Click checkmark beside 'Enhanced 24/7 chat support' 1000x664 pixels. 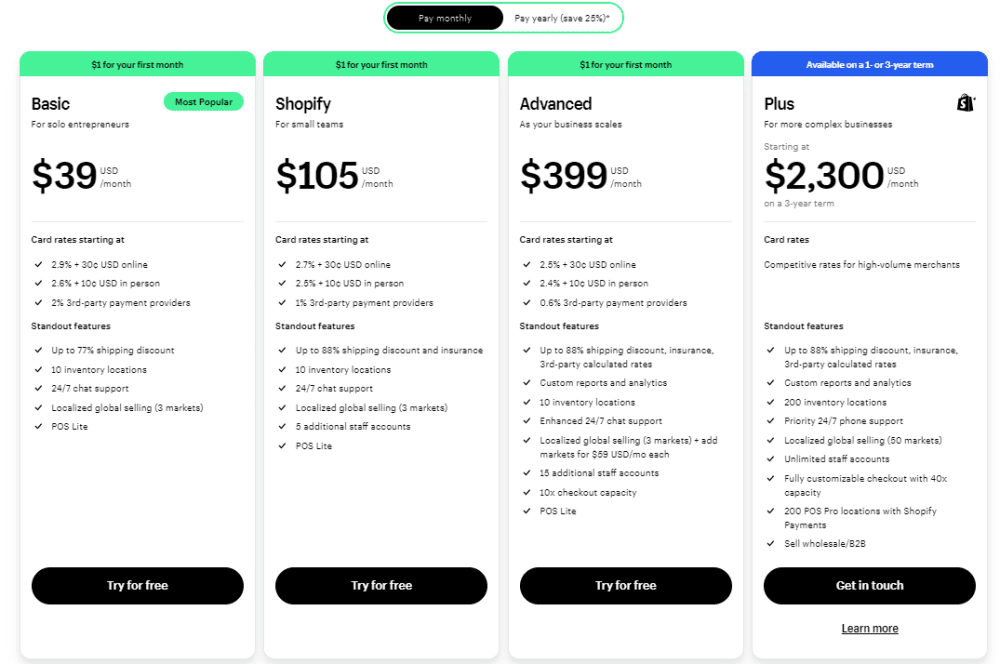[527, 420]
